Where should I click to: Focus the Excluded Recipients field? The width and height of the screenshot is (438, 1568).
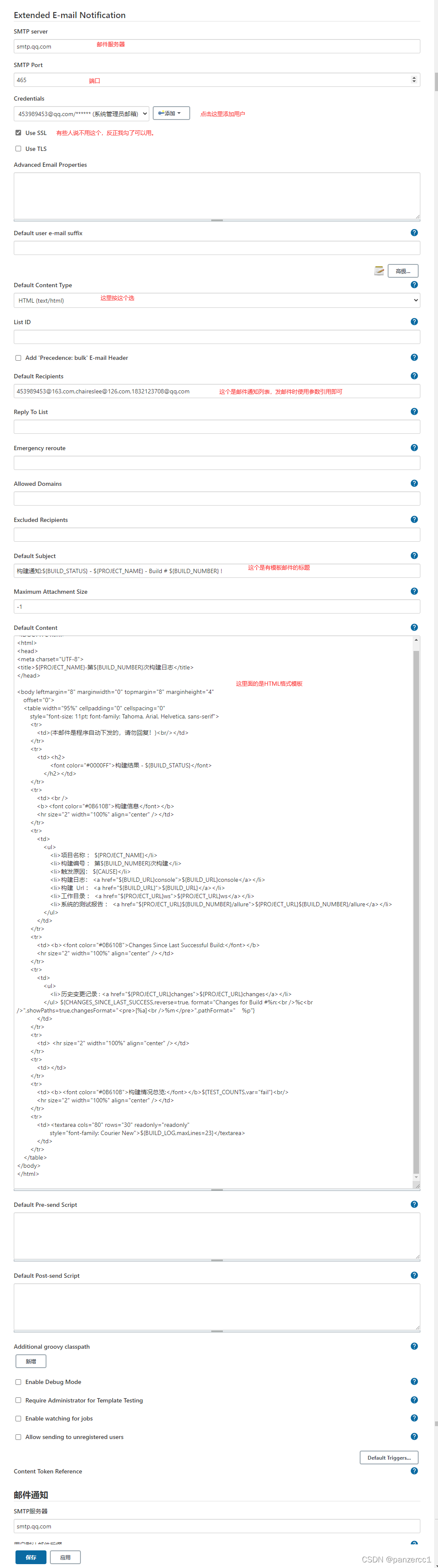pos(217,534)
